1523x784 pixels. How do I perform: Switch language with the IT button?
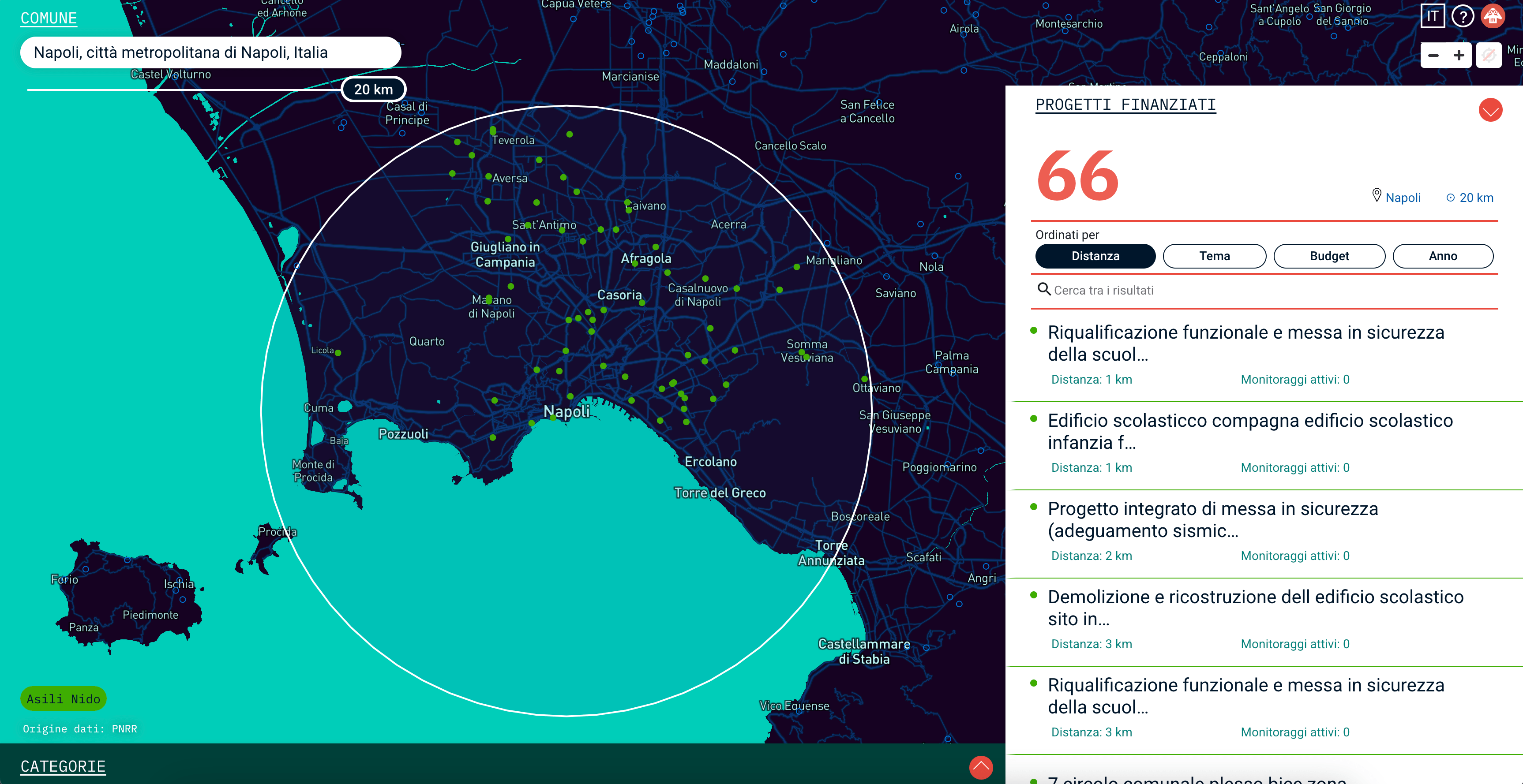1432,16
